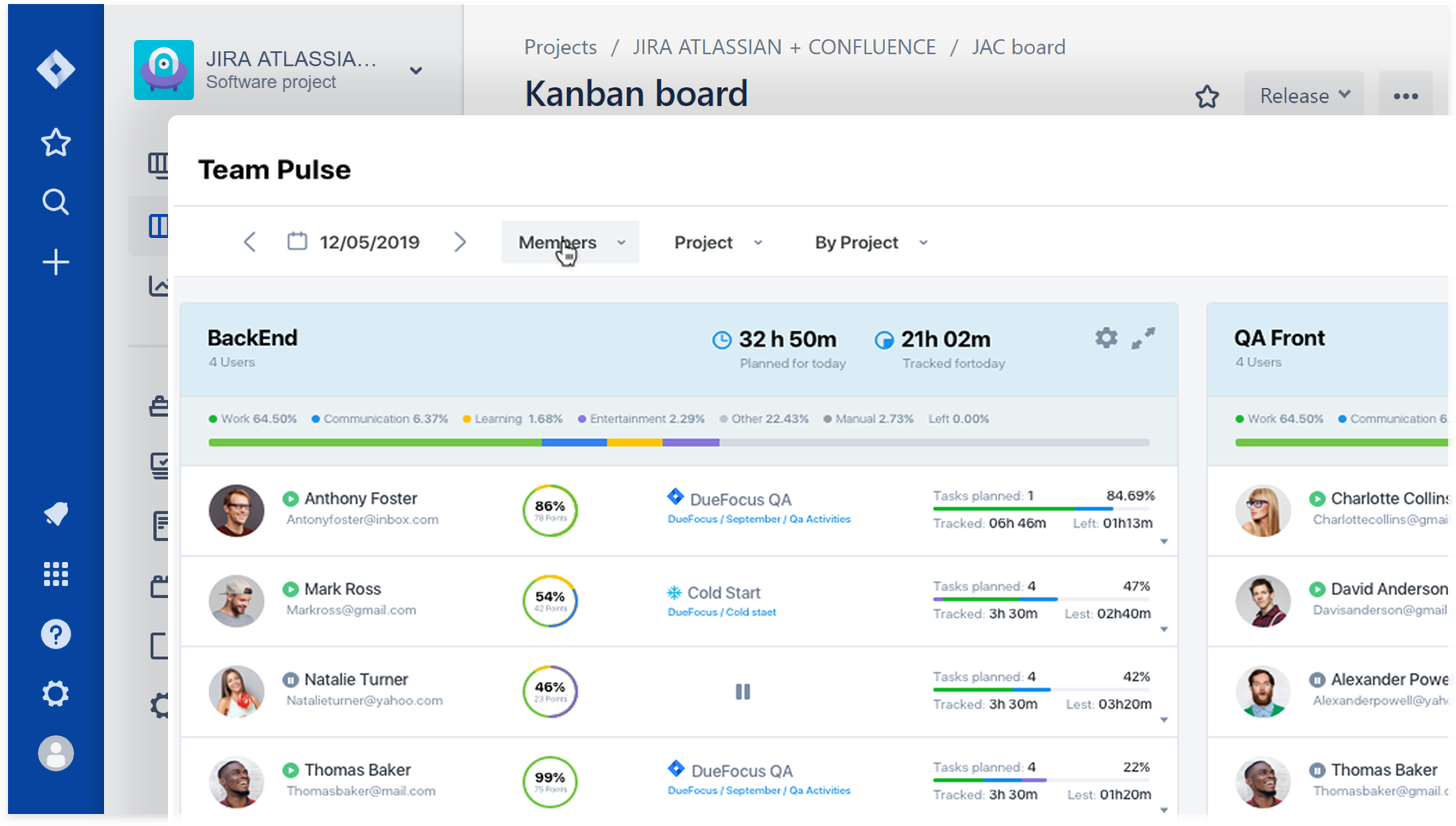Click the Jira diamond logo in sidebar
This screenshot has width=1456, height=826.
56,69
